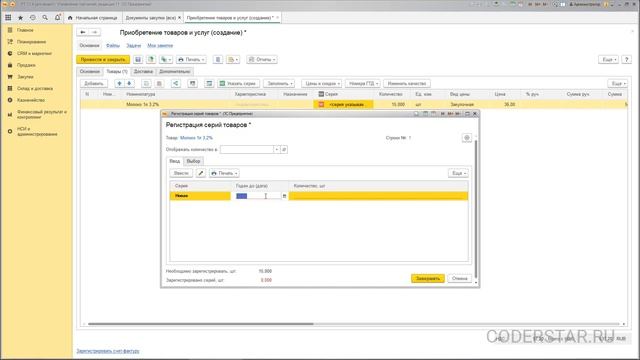This screenshot has width=640, height=360.
Task: Click the horizontal scrollbar of goods table
Action: [201, 324]
